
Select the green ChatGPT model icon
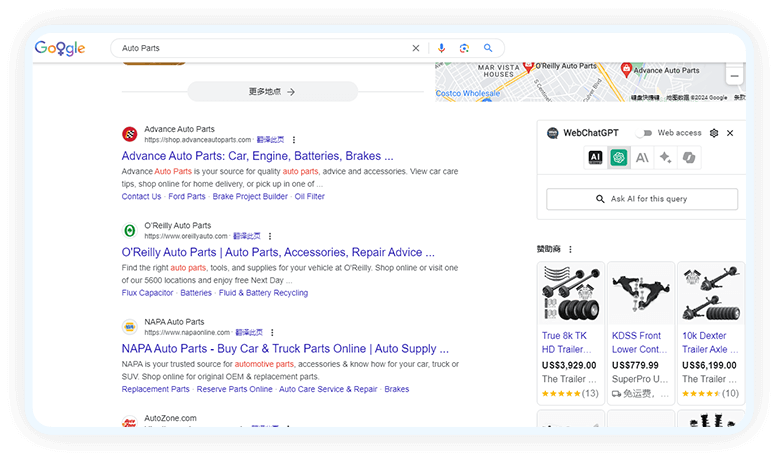(619, 158)
